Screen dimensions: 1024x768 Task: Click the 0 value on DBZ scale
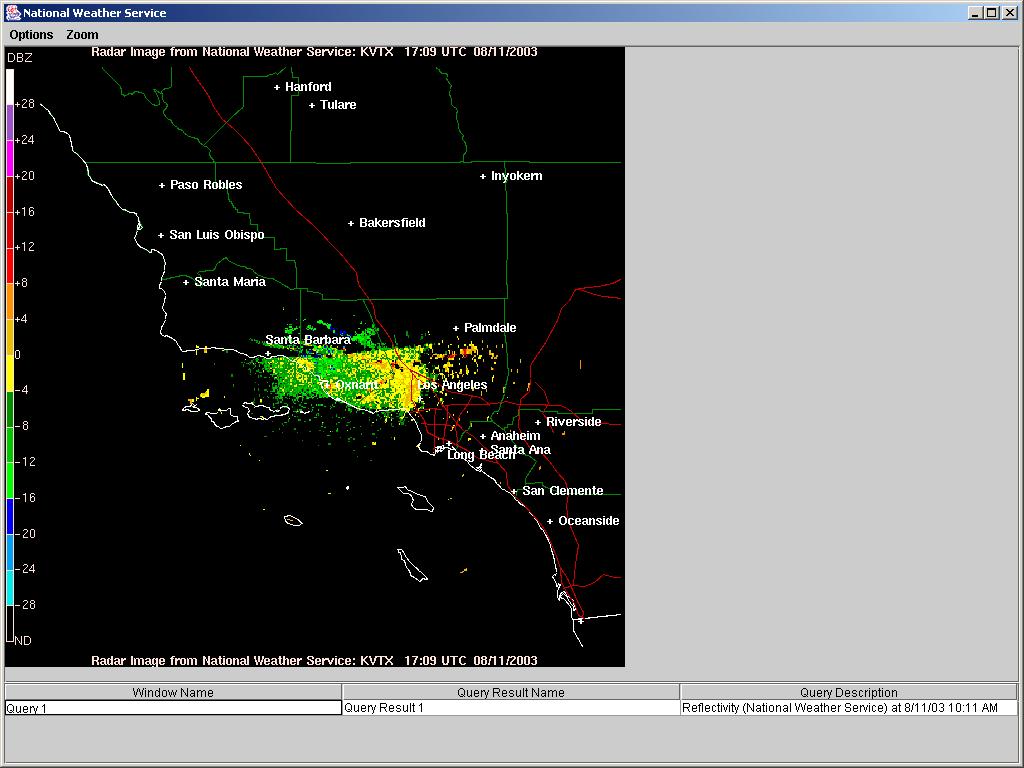tap(18, 355)
